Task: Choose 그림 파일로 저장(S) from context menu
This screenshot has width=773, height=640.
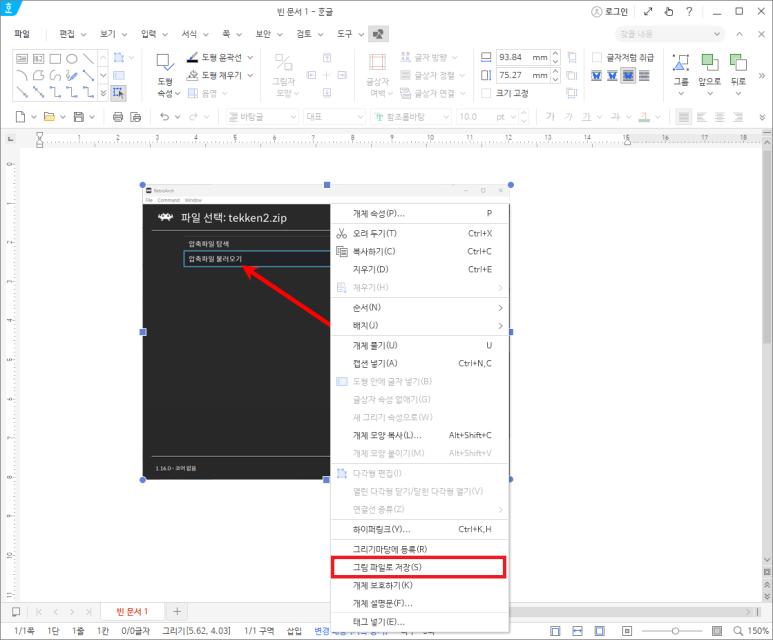Action: click(x=420, y=567)
